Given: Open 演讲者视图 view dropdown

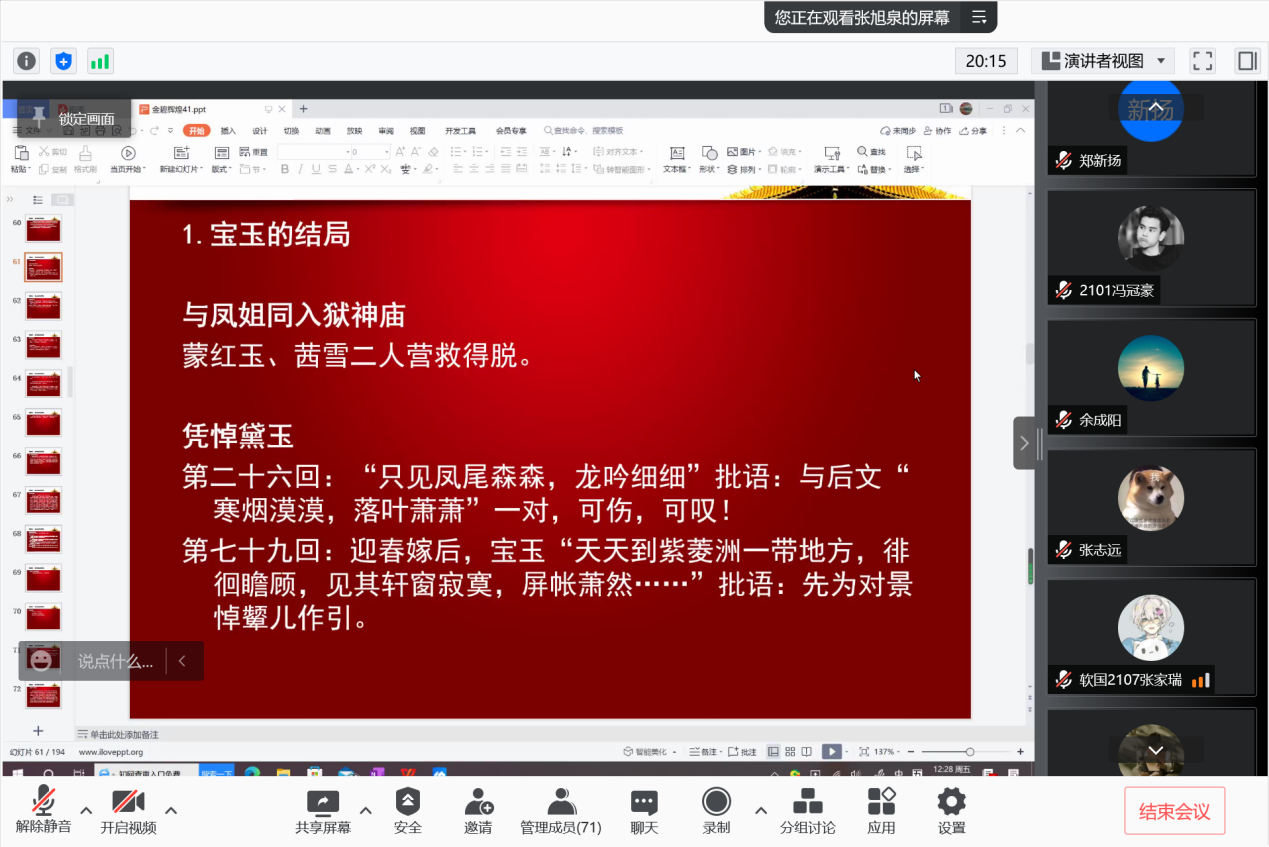Looking at the screenshot, I should point(1102,61).
